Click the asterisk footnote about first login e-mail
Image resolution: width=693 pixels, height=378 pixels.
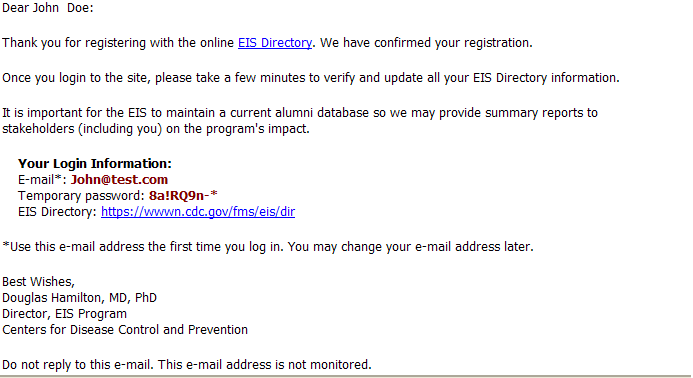click(x=268, y=247)
